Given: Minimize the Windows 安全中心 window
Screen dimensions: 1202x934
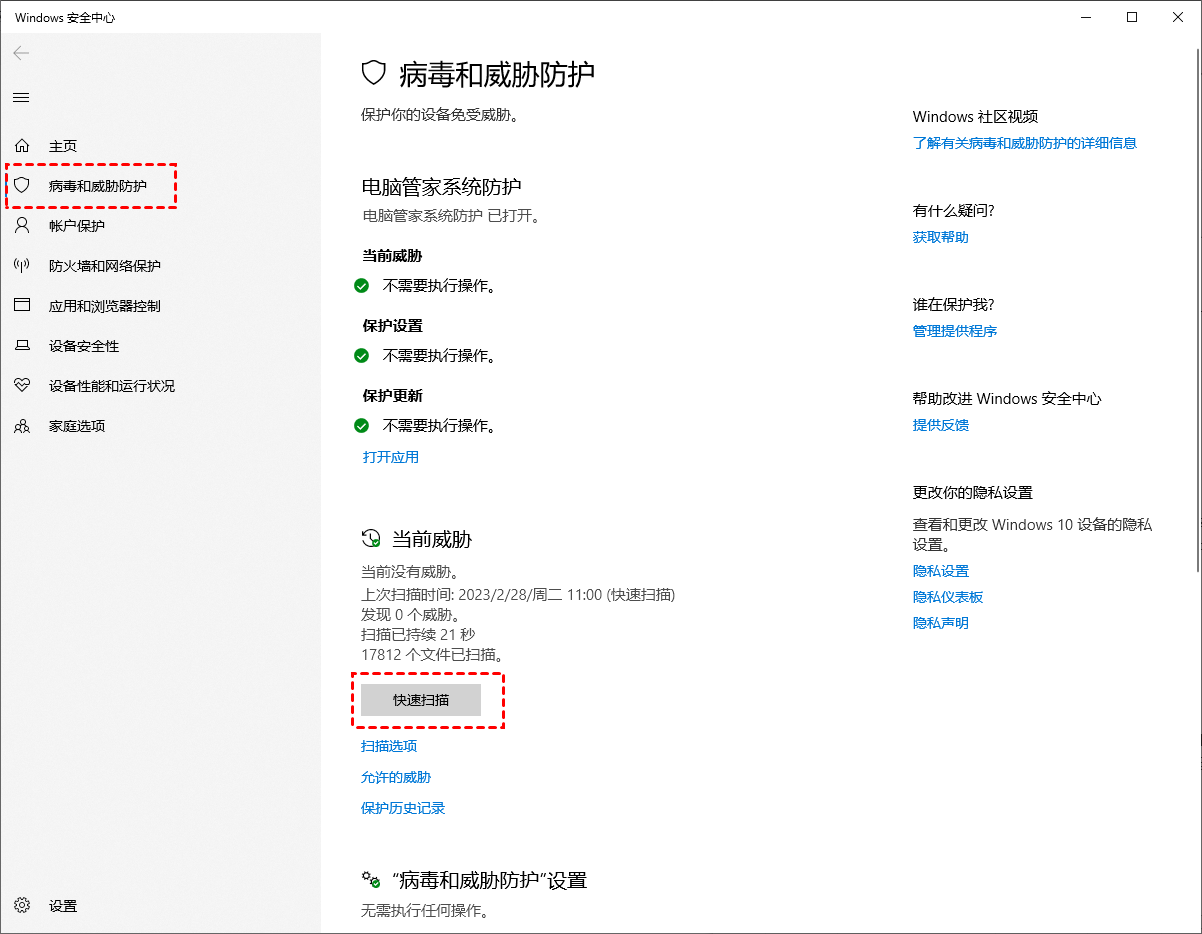Looking at the screenshot, I should point(1086,17).
